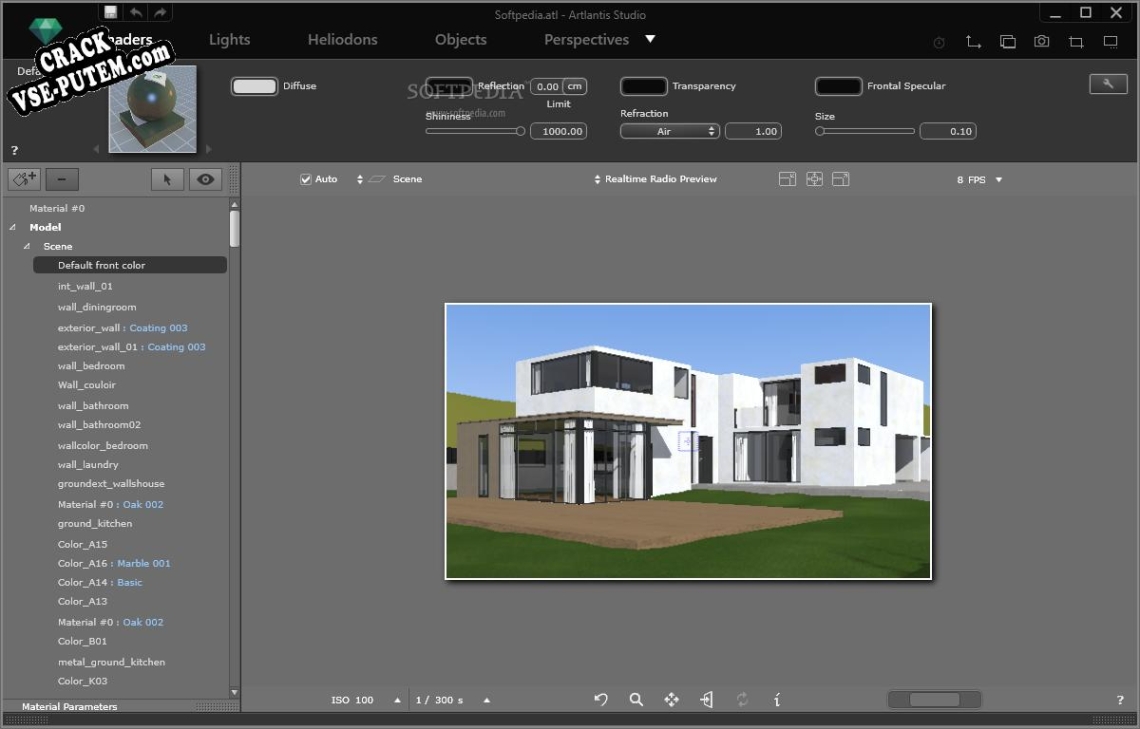Viewport: 1140px width, 729px height.
Task: Click the create new material icon
Action: coord(24,179)
